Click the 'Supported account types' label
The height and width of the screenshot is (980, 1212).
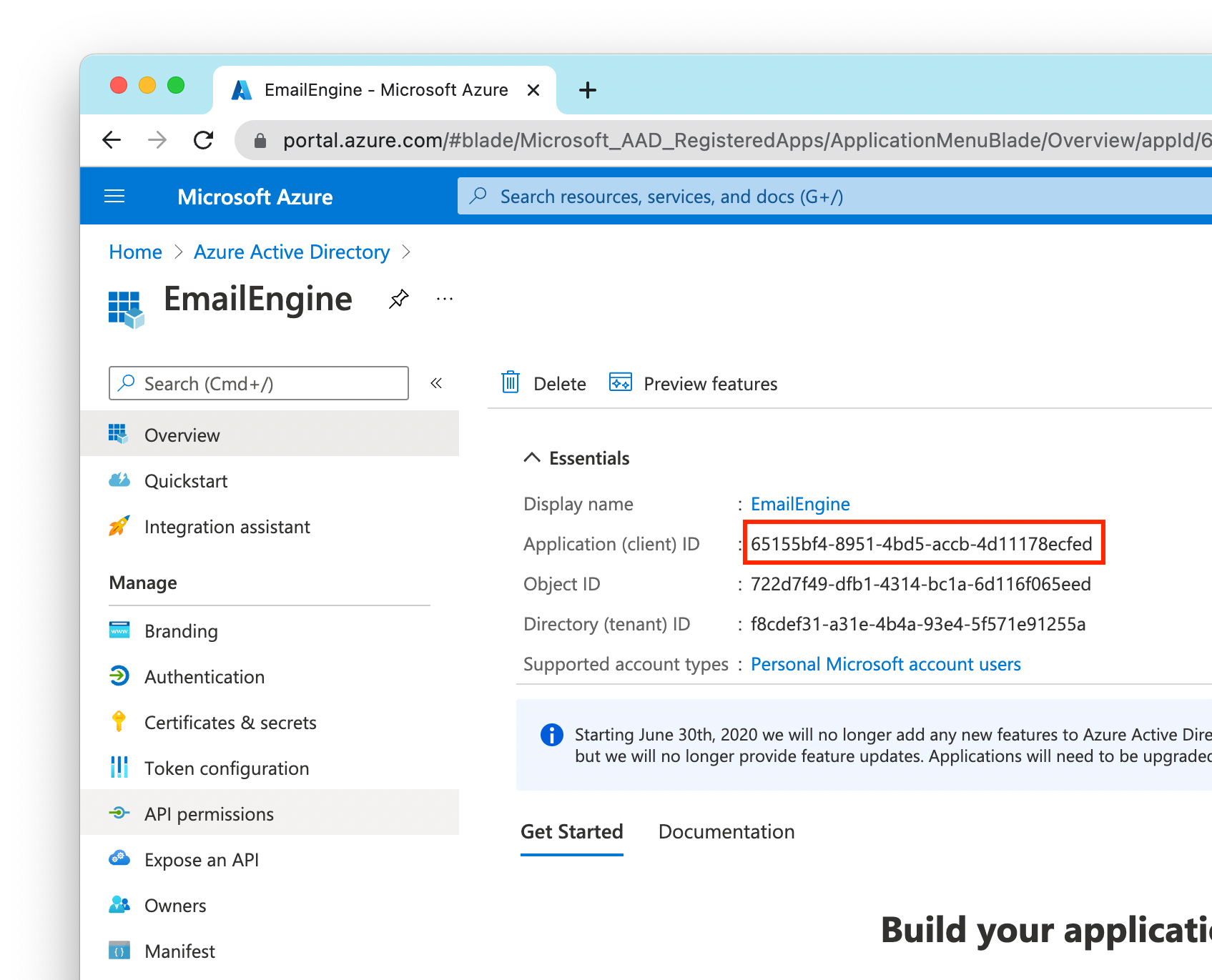pos(626,664)
